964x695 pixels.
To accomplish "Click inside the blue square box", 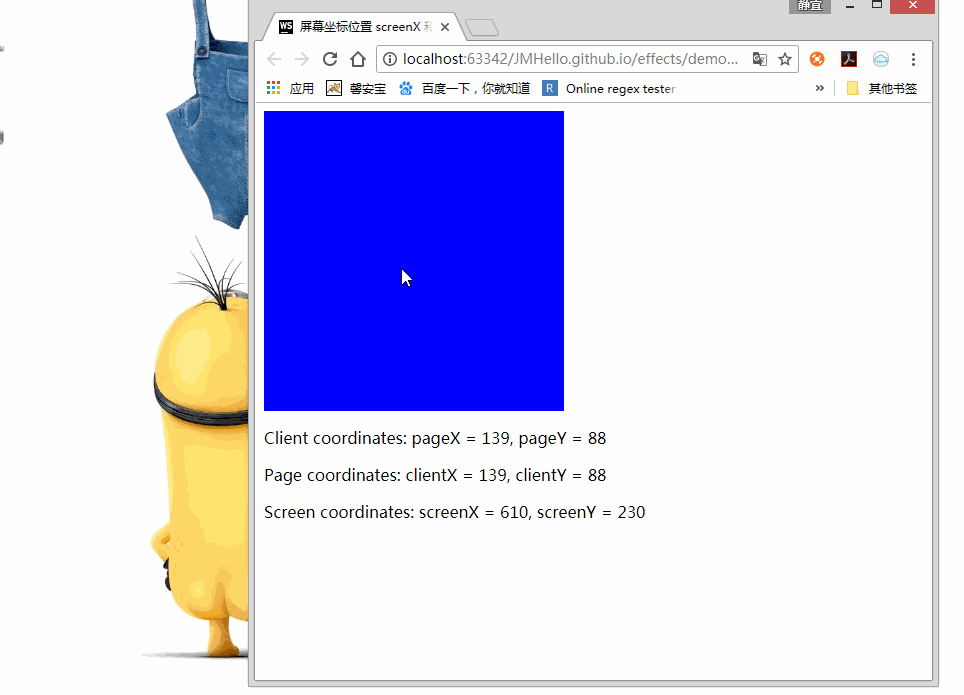I will pos(414,260).
